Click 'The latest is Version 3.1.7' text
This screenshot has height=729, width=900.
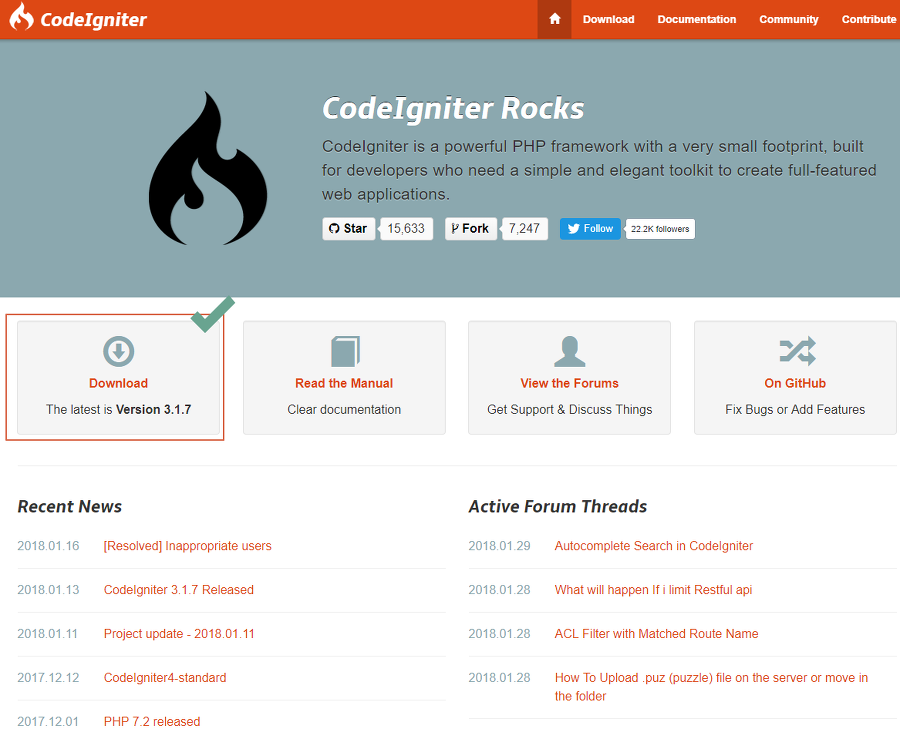118,409
